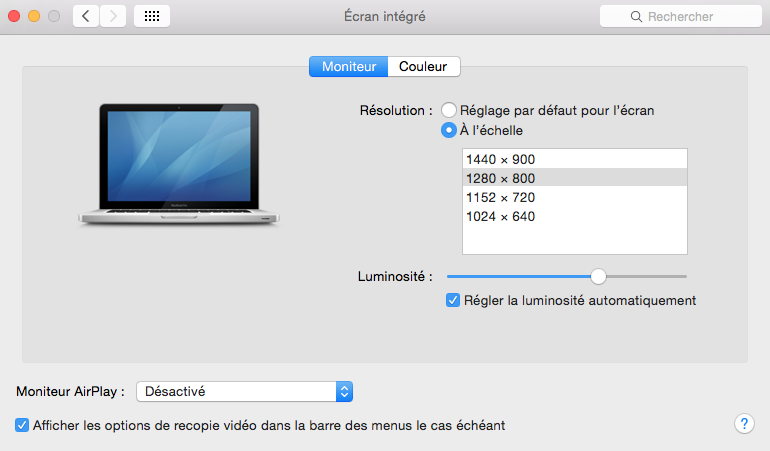Image resolution: width=770 pixels, height=451 pixels.
Task: Click the Luminosité slider handle
Action: [x=598, y=276]
